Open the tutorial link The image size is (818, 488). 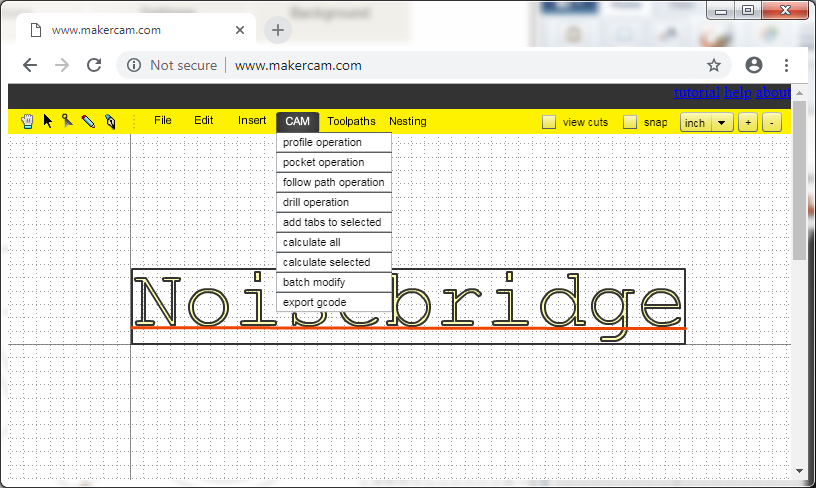tap(695, 93)
